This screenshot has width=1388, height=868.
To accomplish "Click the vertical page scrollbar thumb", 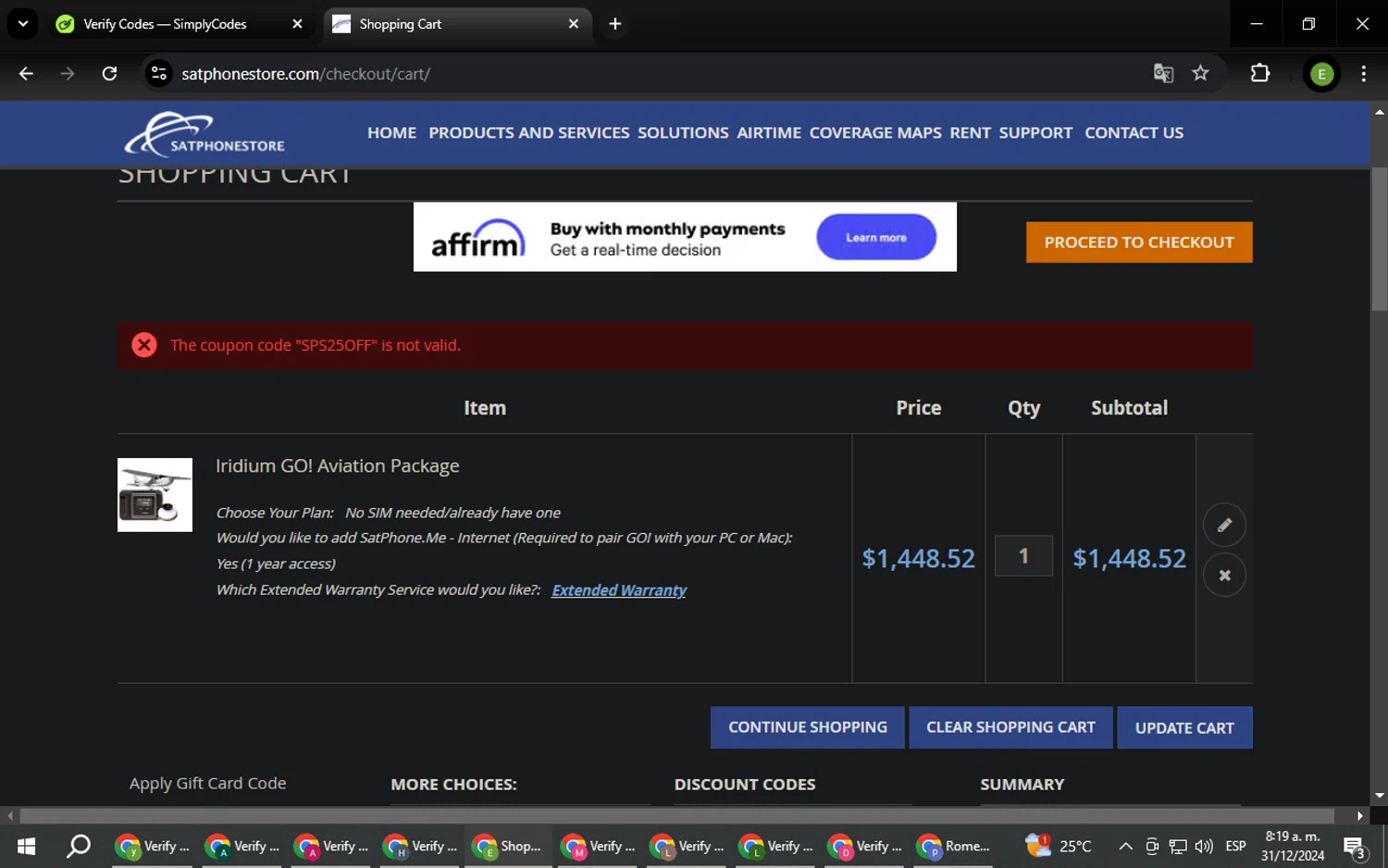I will click(1380, 239).
